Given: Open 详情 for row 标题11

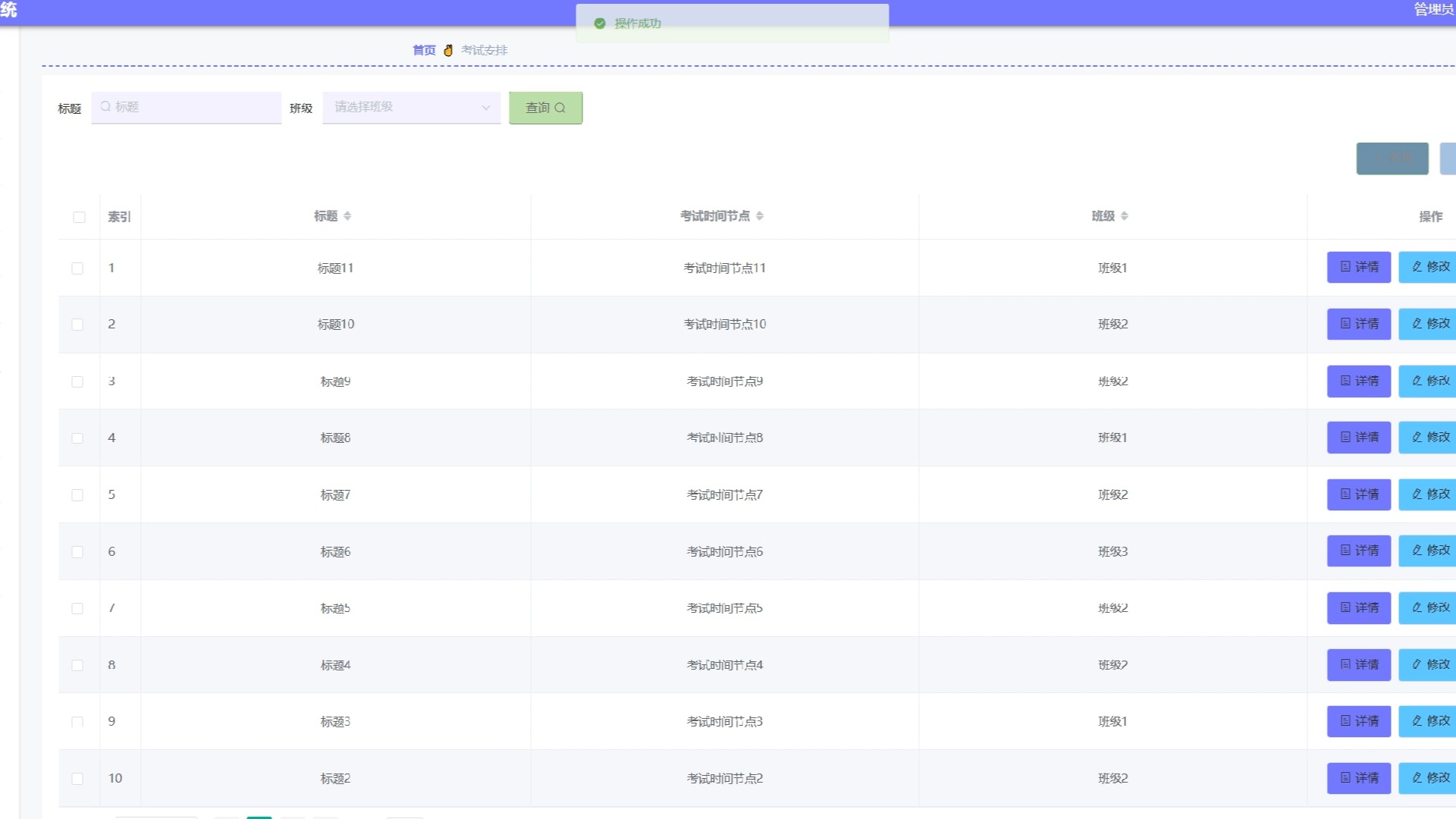Looking at the screenshot, I should pos(1359,267).
